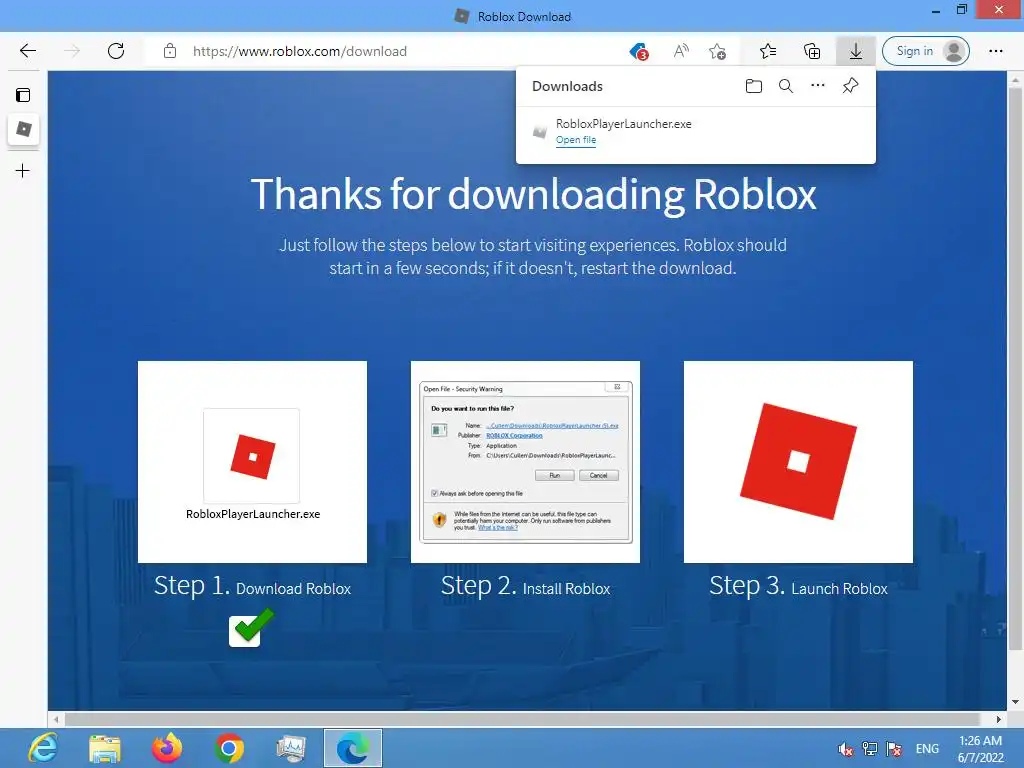Open the network tray icon
This screenshot has width=1024, height=768.
click(x=869, y=748)
